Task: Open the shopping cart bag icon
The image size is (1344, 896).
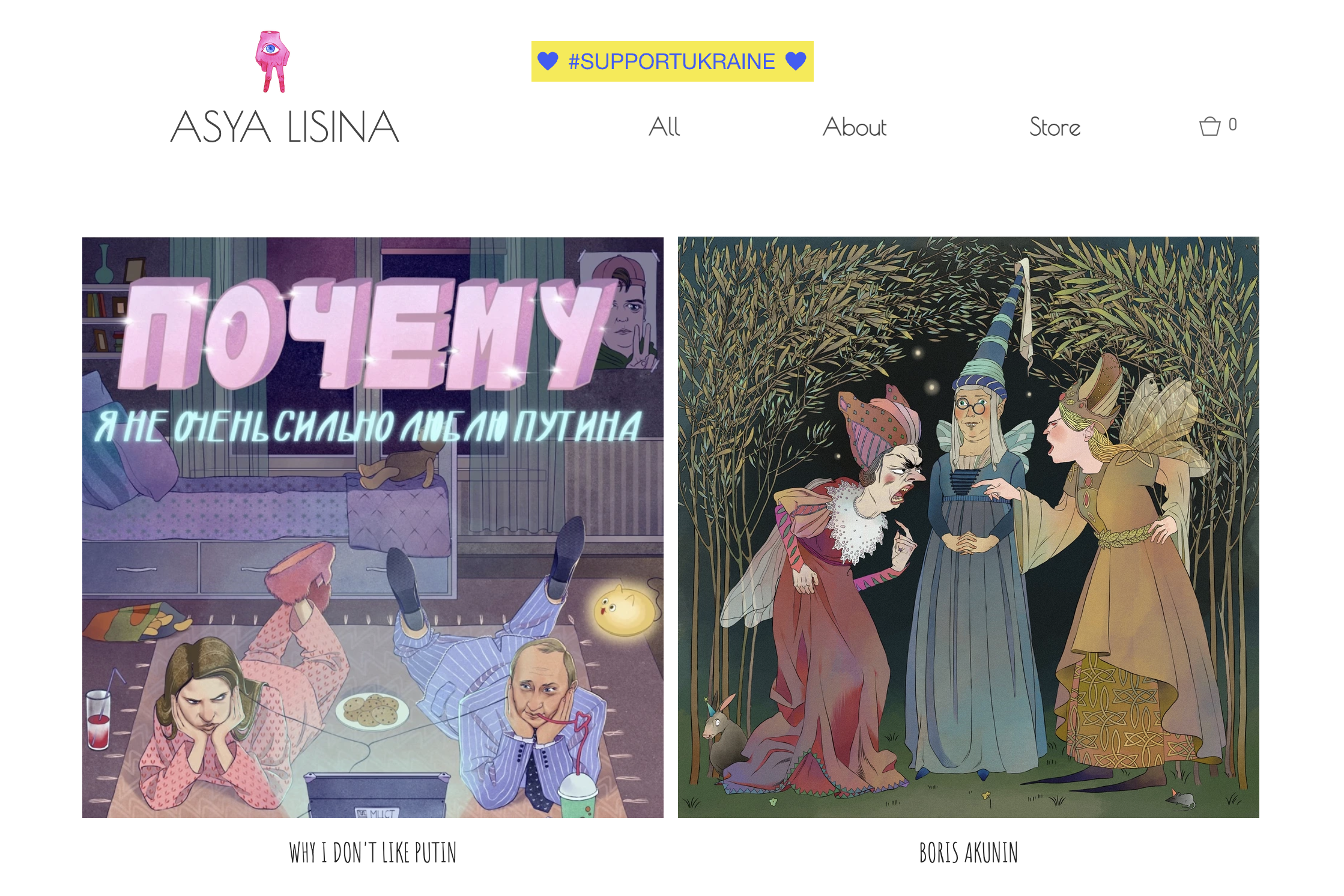Action: coord(1209,126)
